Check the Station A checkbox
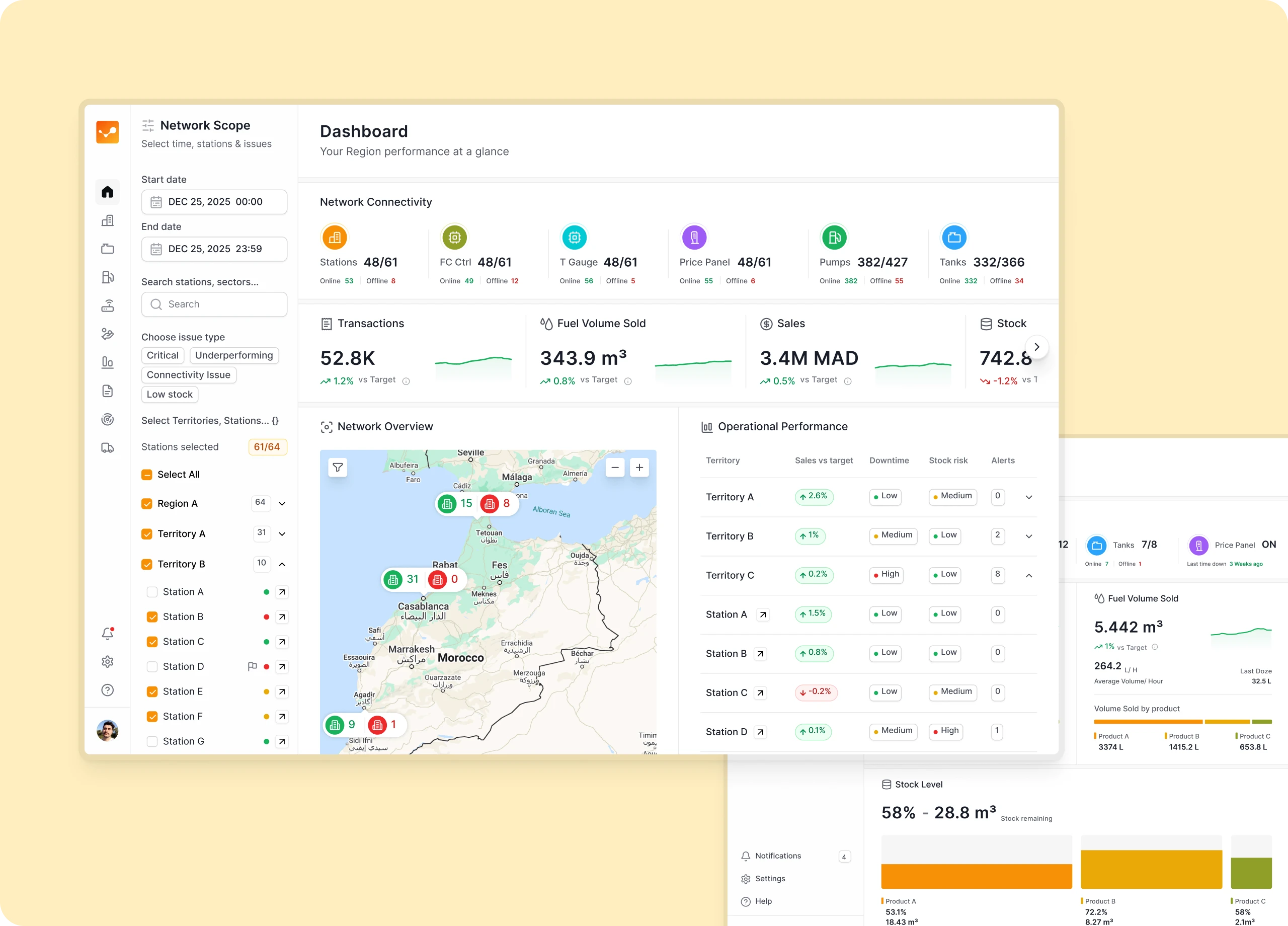Screen dimensions: 1288x926 152,592
